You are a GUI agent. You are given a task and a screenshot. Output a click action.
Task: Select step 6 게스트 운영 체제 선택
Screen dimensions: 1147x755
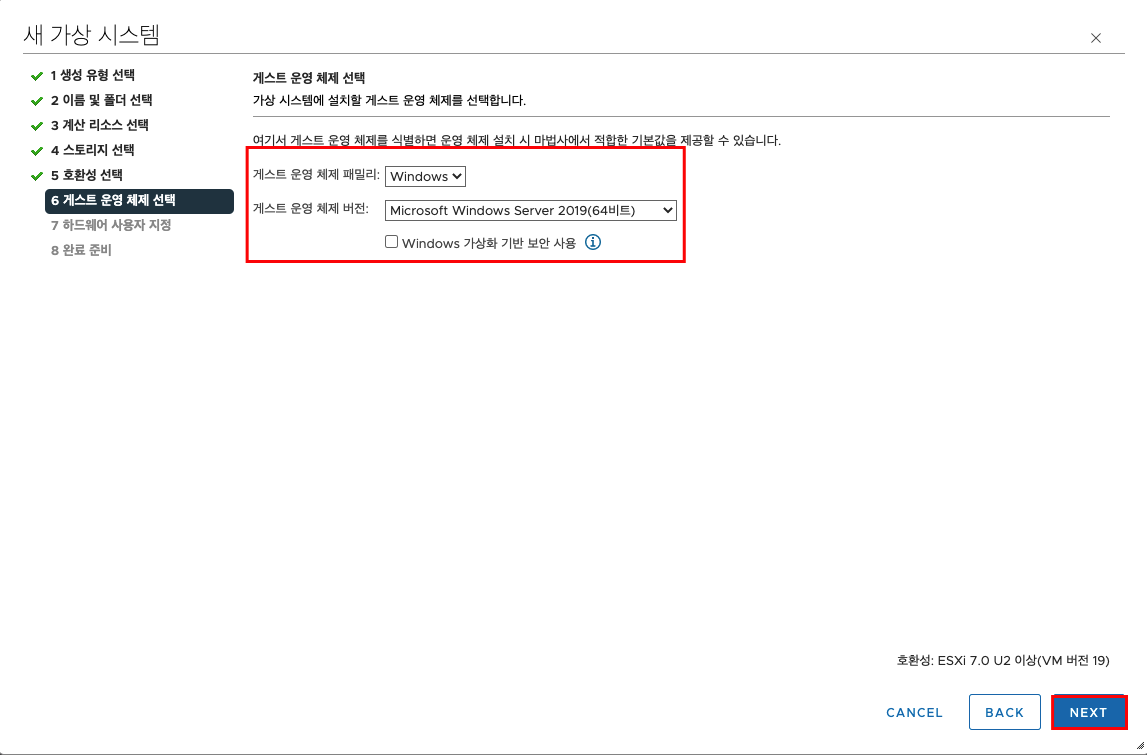coord(139,200)
